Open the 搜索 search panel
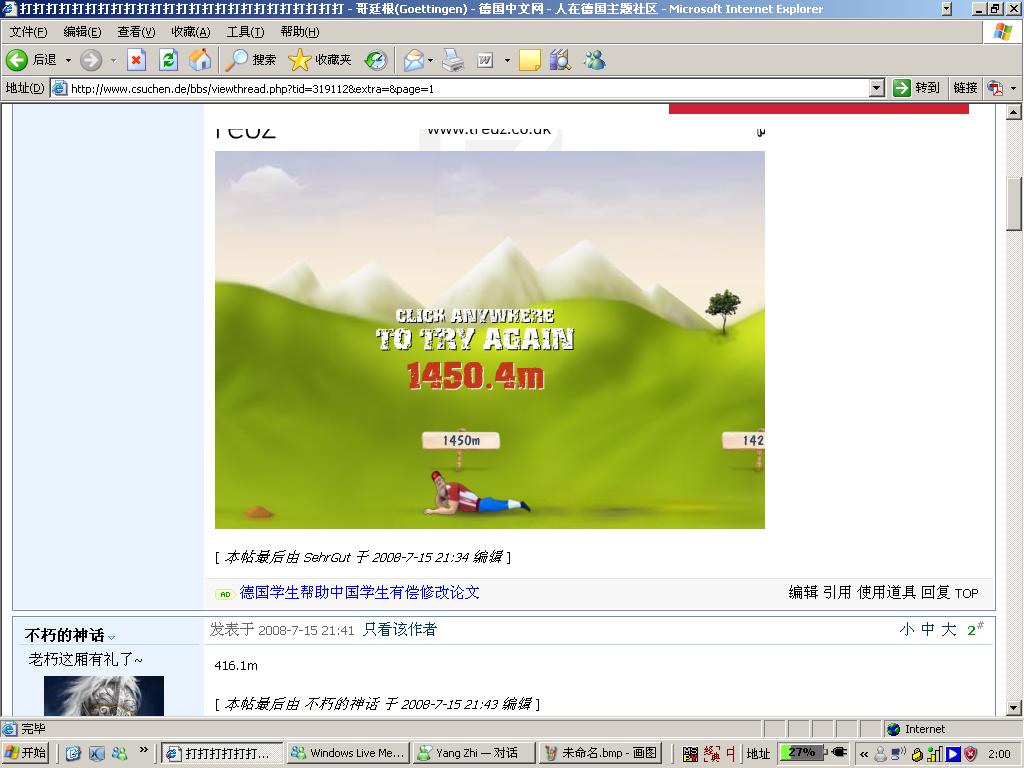The image size is (1024, 768). pos(251,60)
